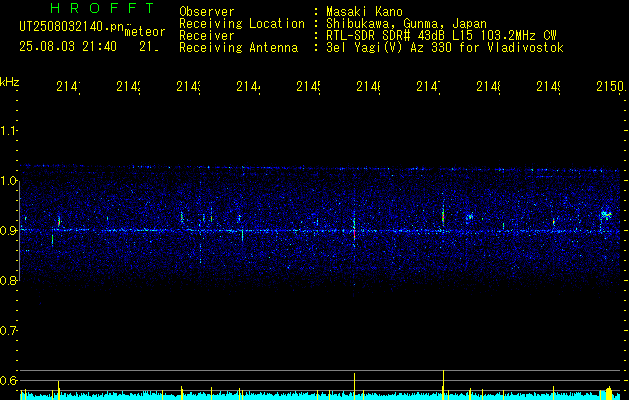
Task: Select the filename UT2508032140.pn
Action: click(72, 27)
